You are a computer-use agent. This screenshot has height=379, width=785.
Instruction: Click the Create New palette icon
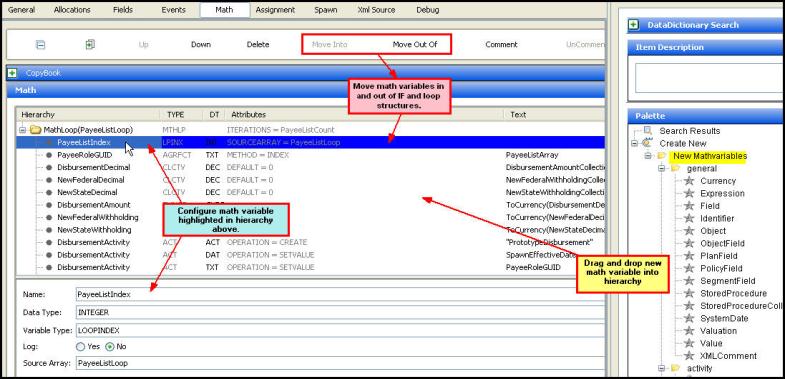(648, 143)
